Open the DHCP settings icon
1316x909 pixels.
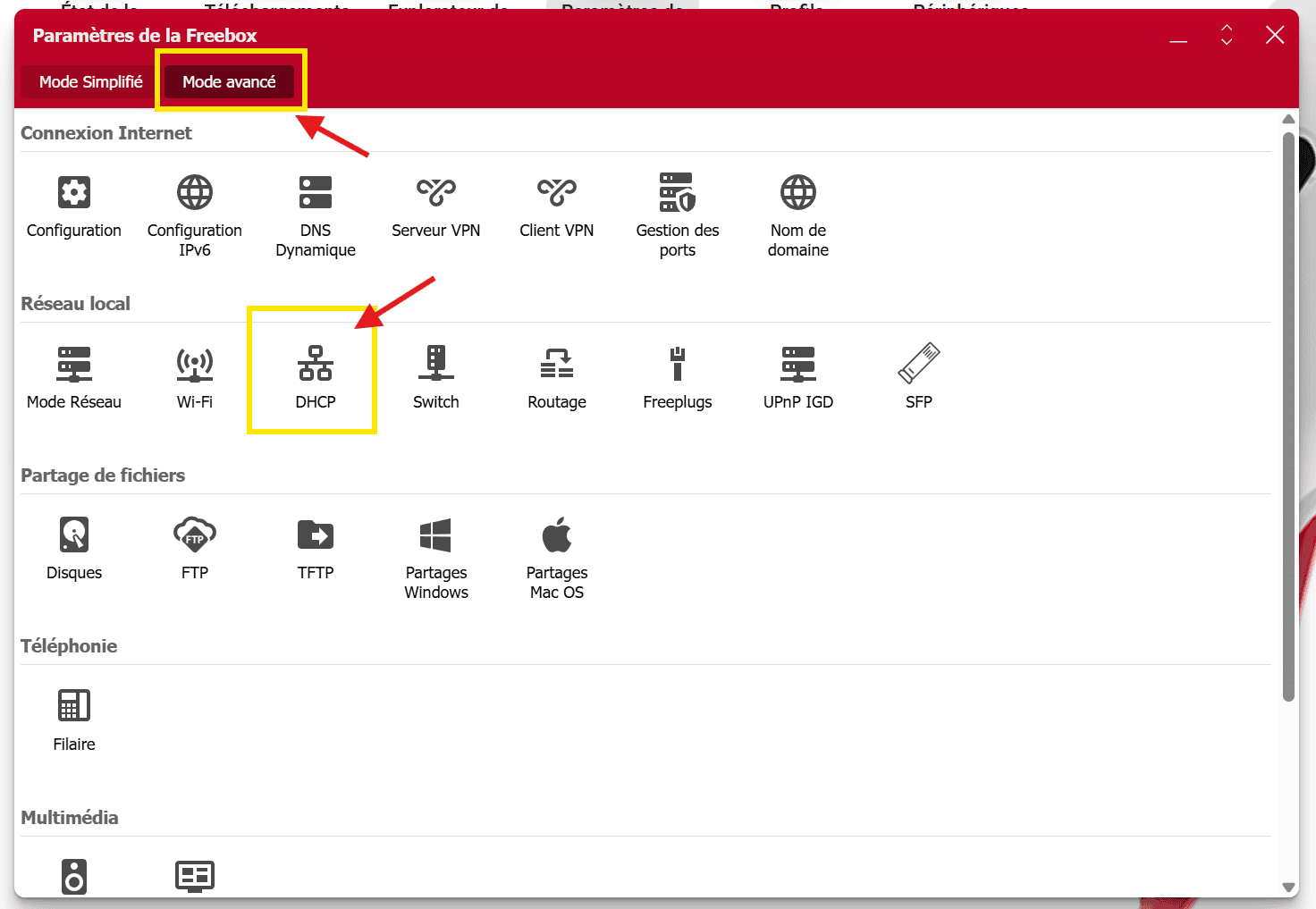(x=316, y=363)
